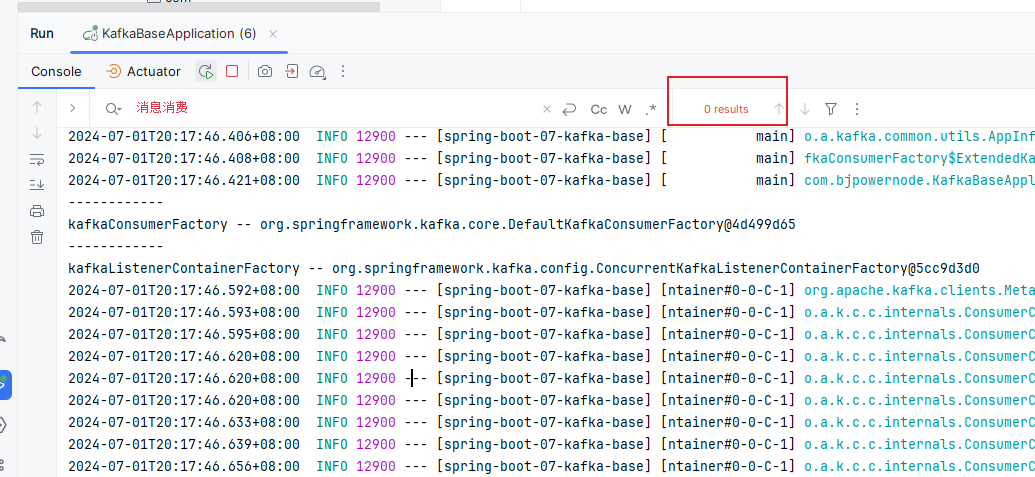
Task: Click Up the Stack Trace arrow
Action: [37, 106]
